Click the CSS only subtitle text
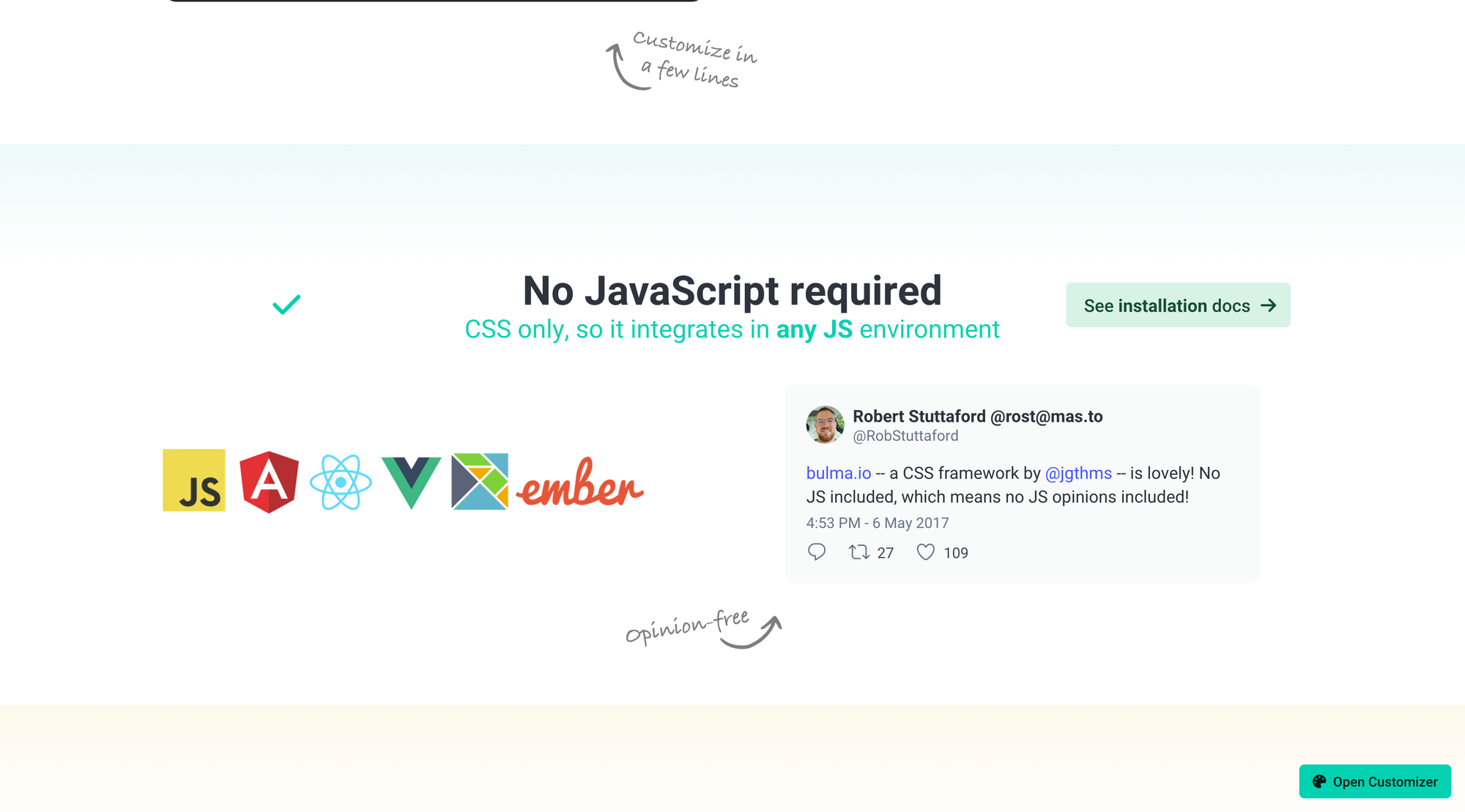Screen dimensions: 1465x812 tap(732, 329)
